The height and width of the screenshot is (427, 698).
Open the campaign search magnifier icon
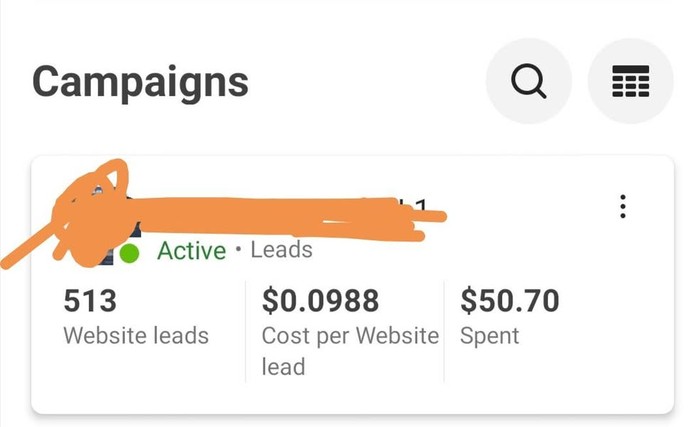pos(528,82)
